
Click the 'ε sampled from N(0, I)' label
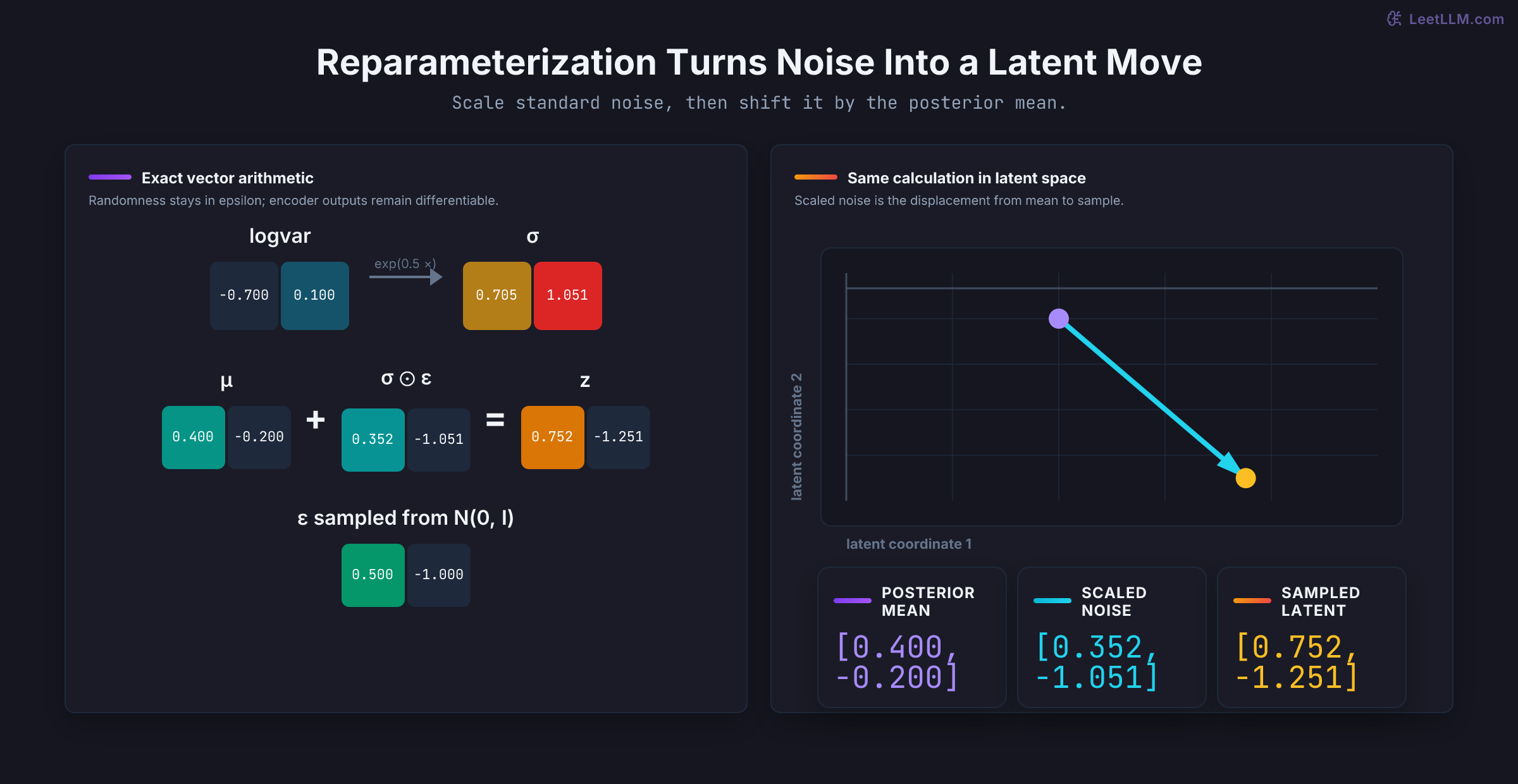pos(405,518)
